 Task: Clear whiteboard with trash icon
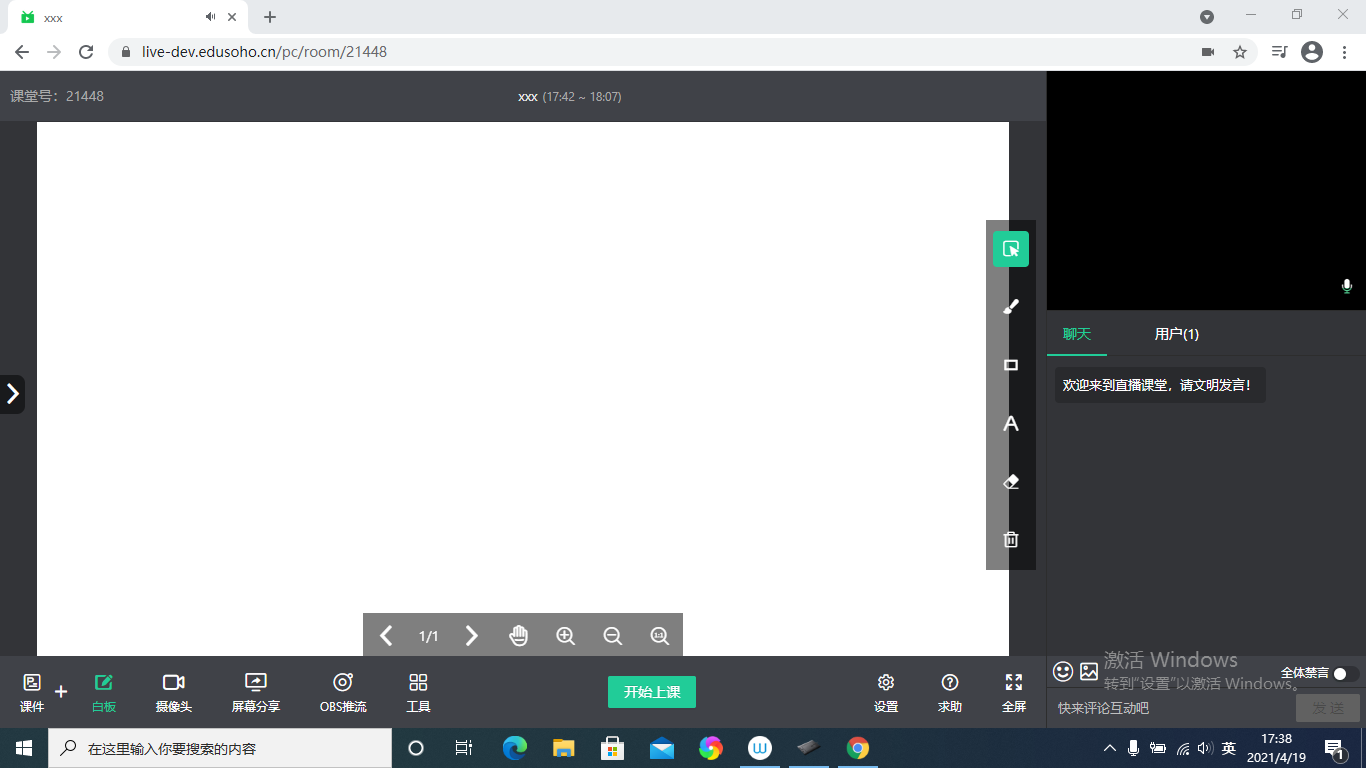1011,539
